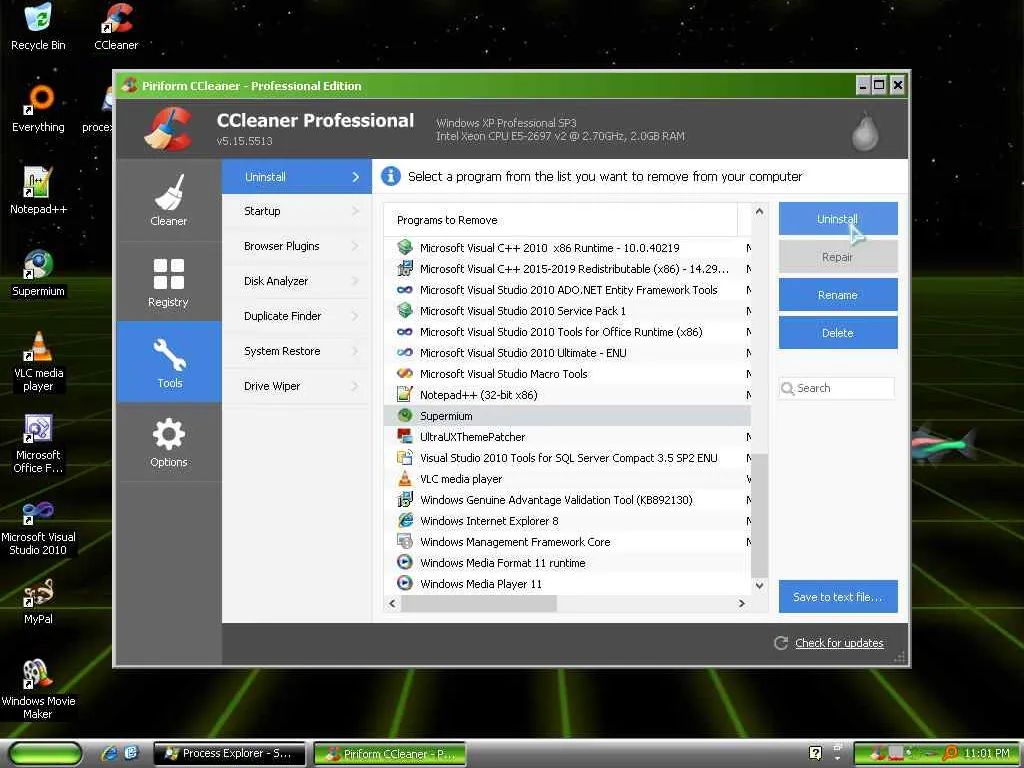Select Microsoft Visual Studio 2010 desktop shortcut

click(x=38, y=526)
